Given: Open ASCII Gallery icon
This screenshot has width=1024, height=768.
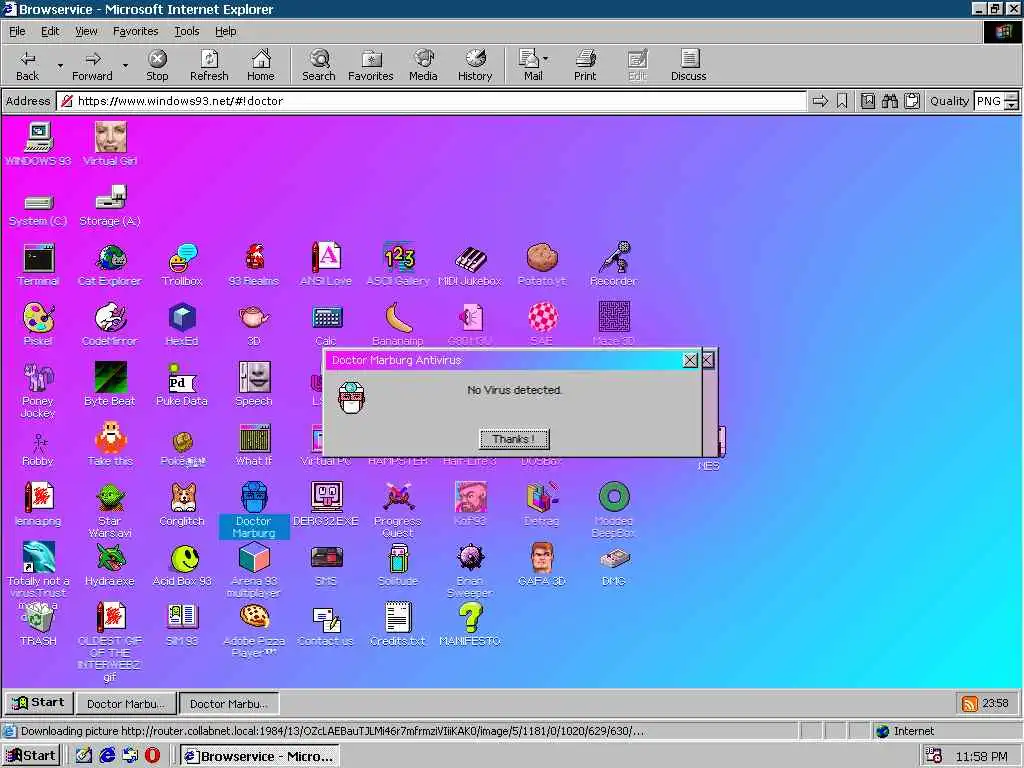Looking at the screenshot, I should 398,264.
